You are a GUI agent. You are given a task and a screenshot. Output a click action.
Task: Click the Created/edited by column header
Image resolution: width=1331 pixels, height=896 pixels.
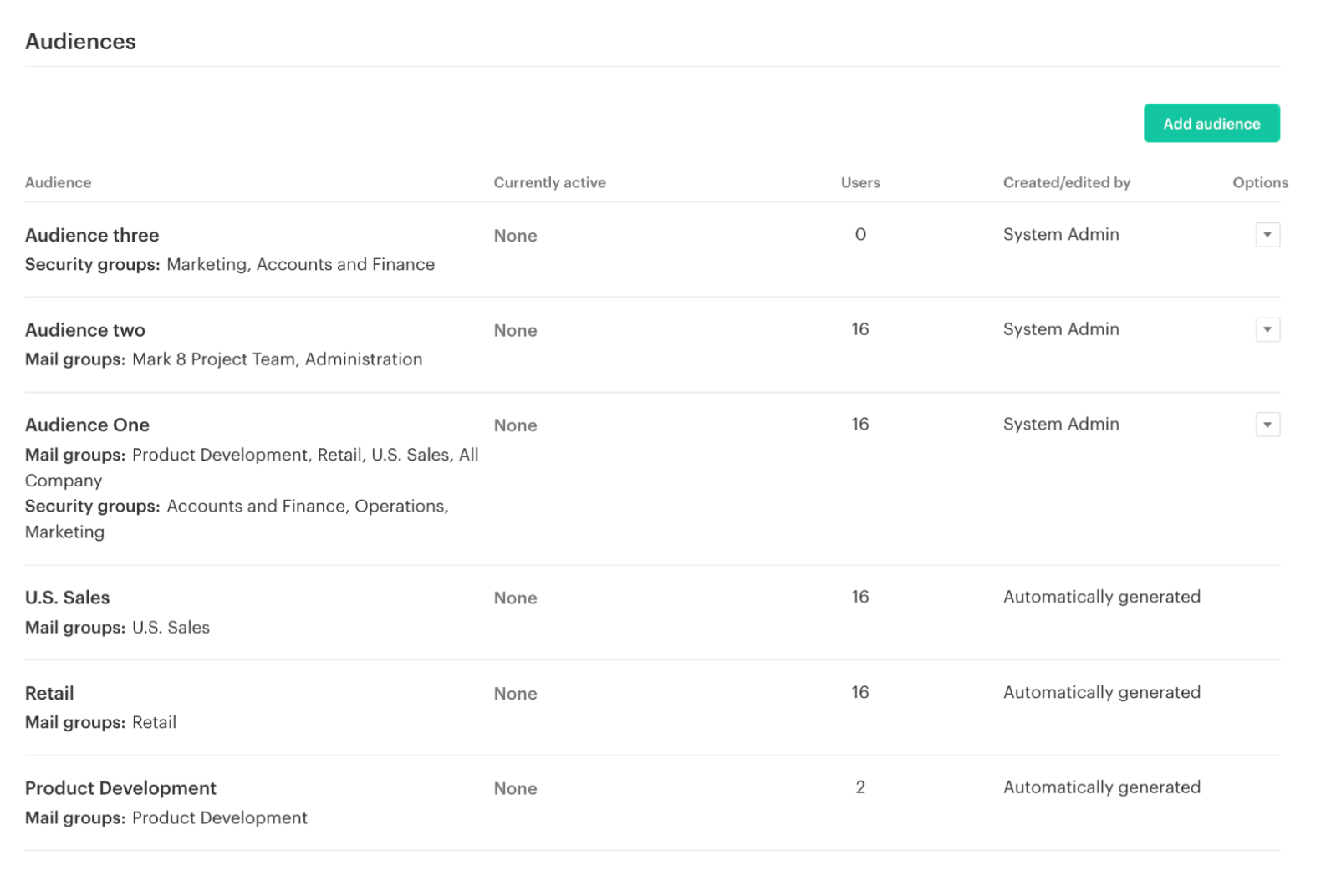(x=1067, y=182)
